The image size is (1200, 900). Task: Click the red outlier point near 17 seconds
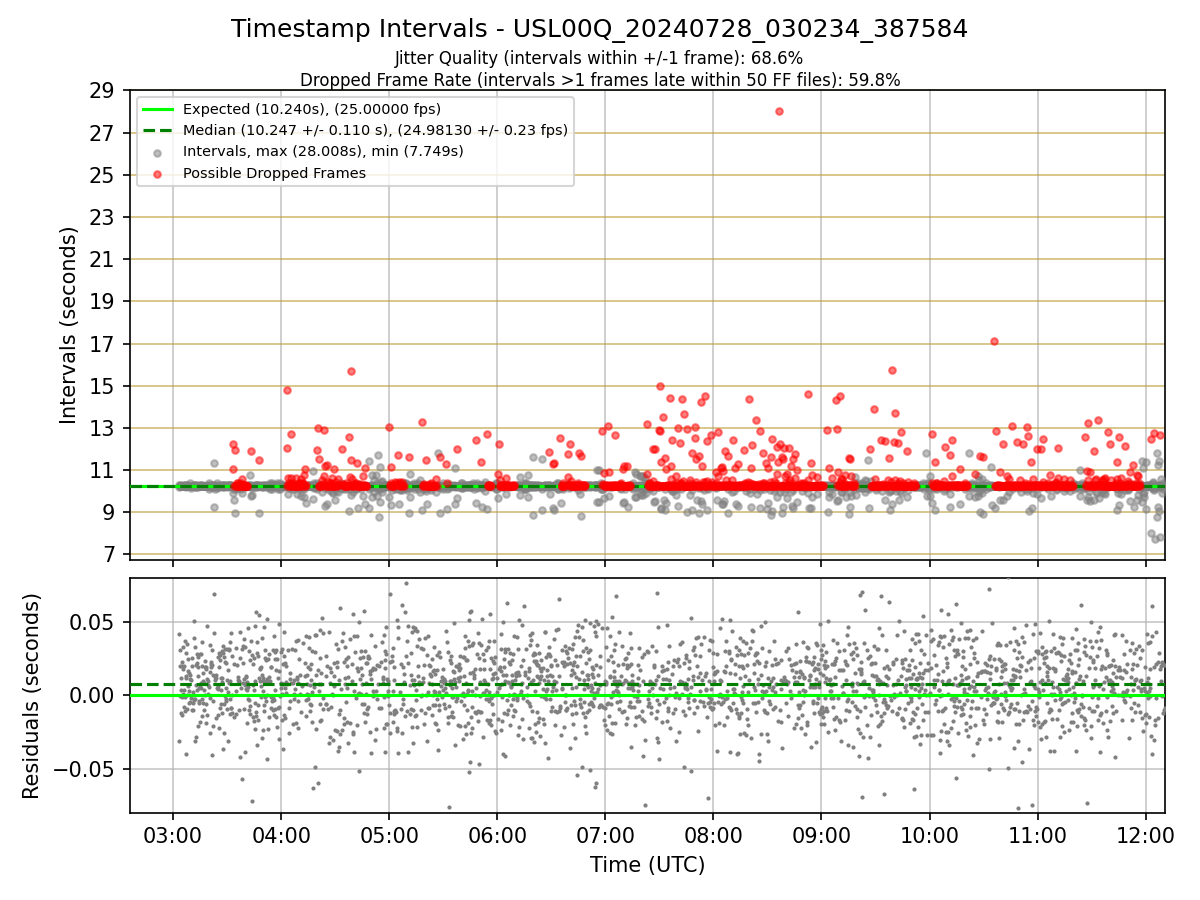coord(994,341)
